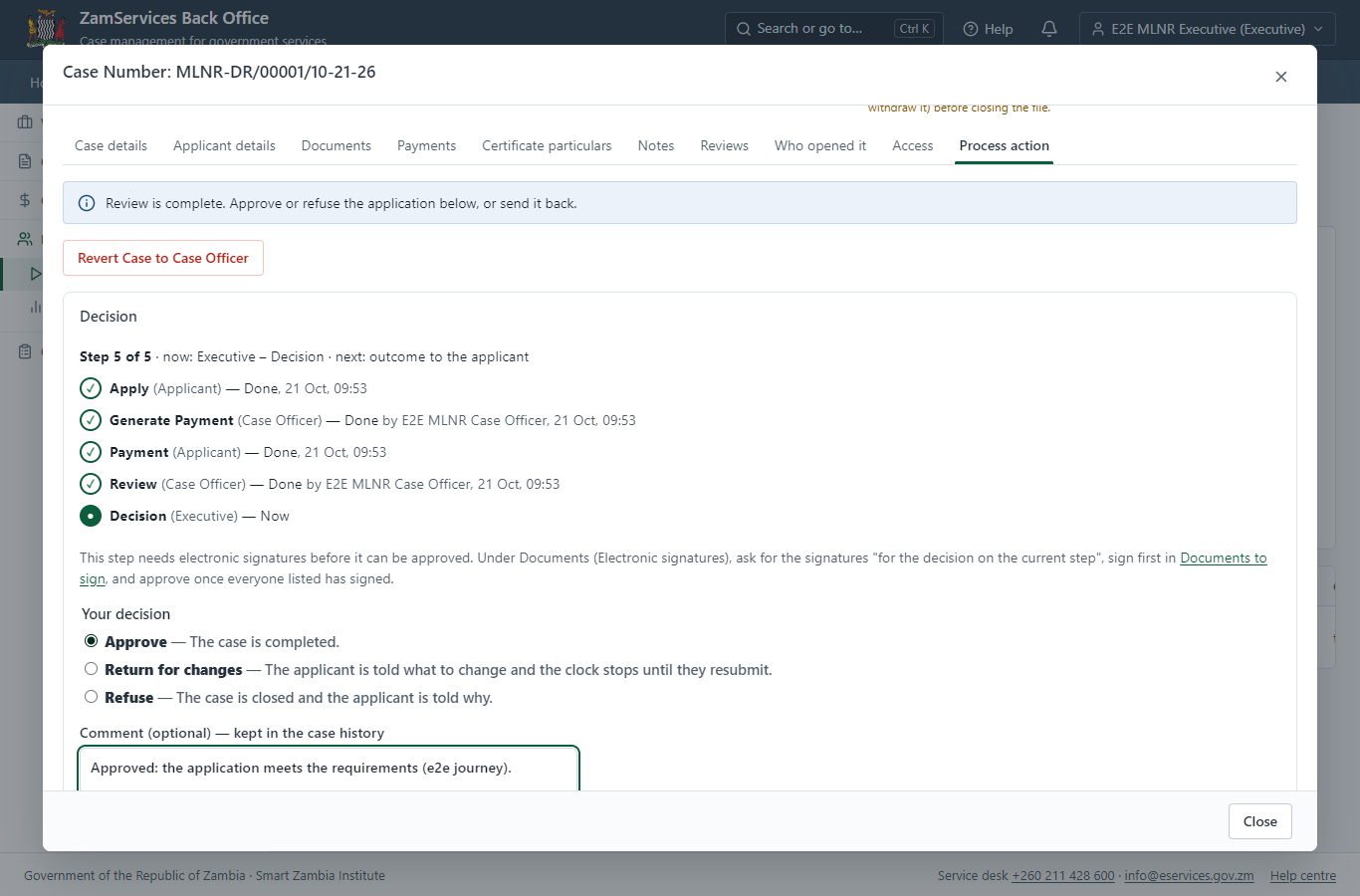Image resolution: width=1360 pixels, height=896 pixels.
Task: Click into the decision comment text box
Action: [x=329, y=769]
